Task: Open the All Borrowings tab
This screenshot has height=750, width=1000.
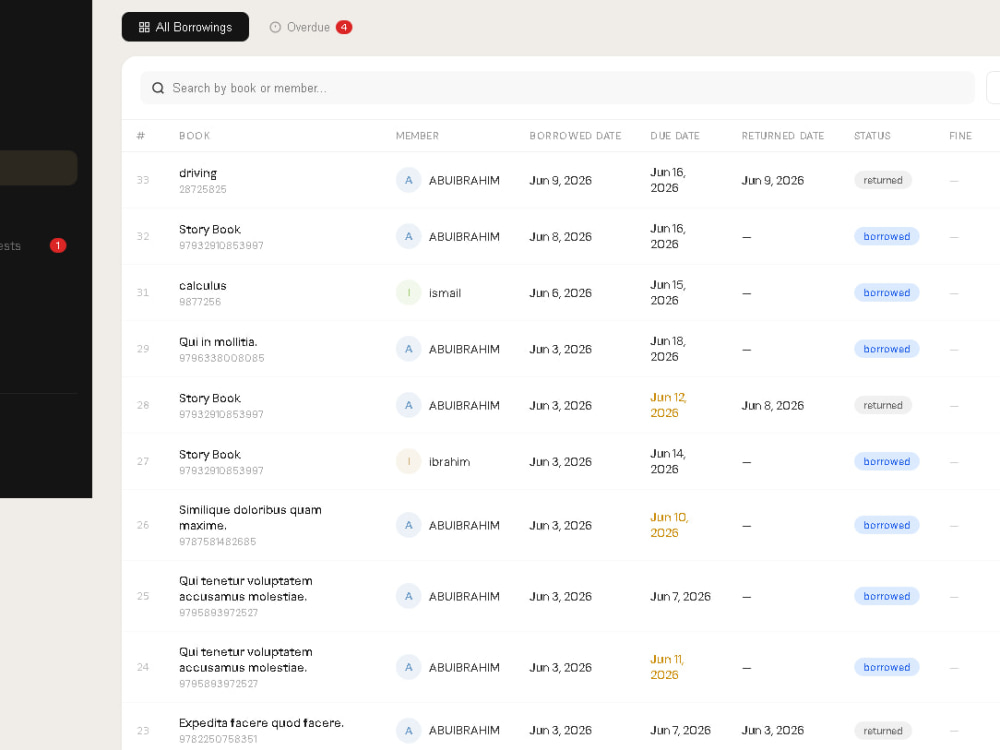Action: pyautogui.click(x=185, y=27)
